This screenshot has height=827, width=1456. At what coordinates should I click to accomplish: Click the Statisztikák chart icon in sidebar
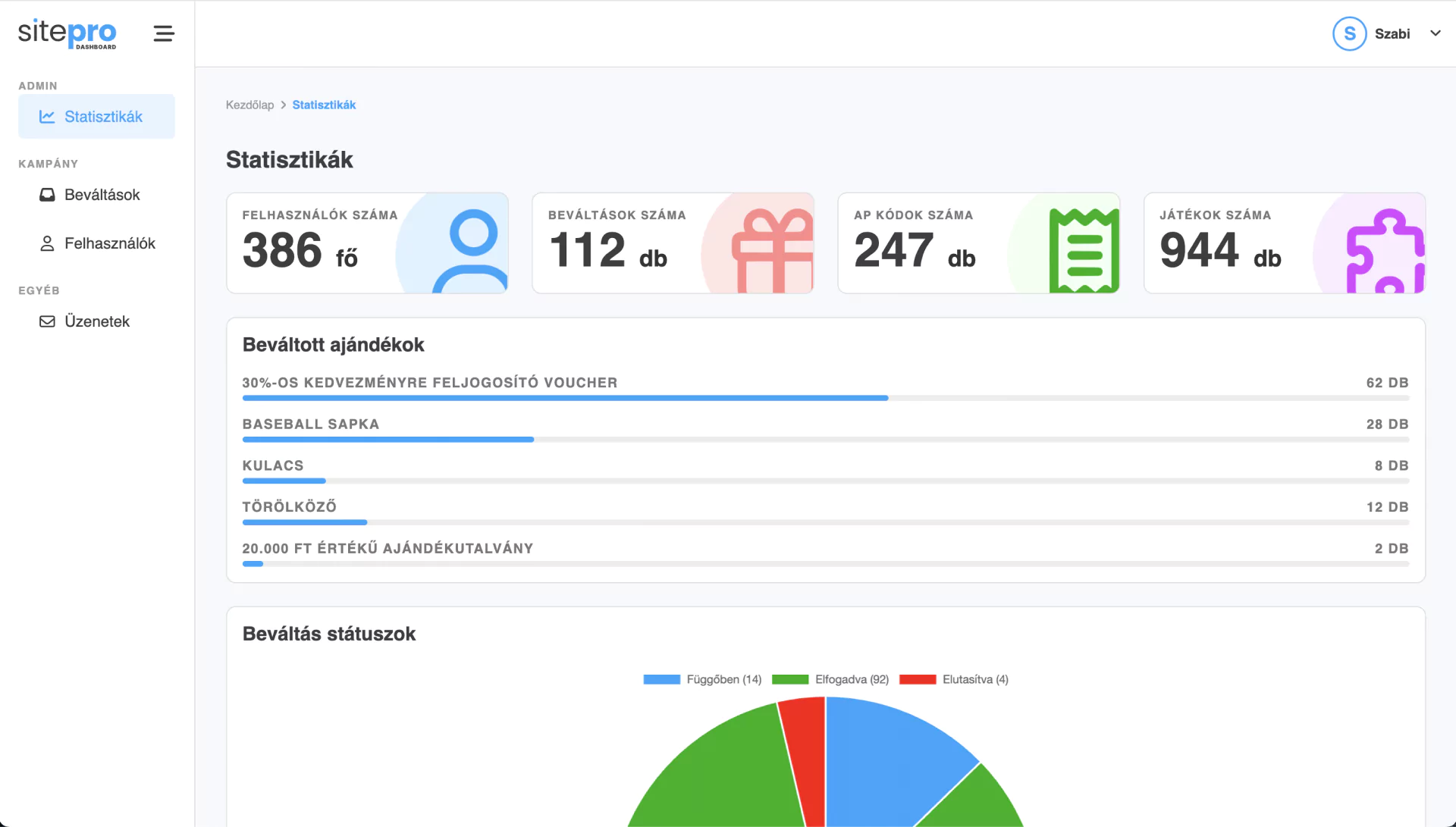[47, 117]
